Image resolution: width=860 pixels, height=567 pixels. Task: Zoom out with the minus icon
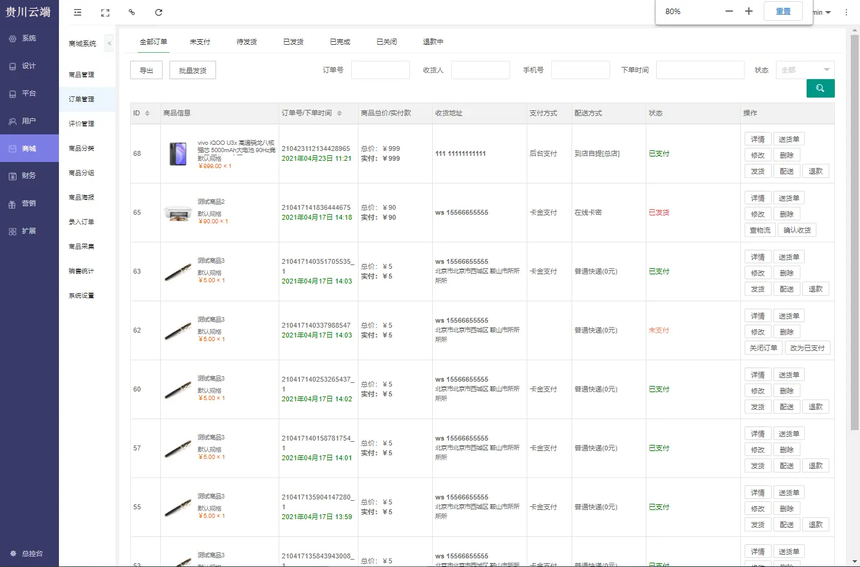[x=729, y=12]
